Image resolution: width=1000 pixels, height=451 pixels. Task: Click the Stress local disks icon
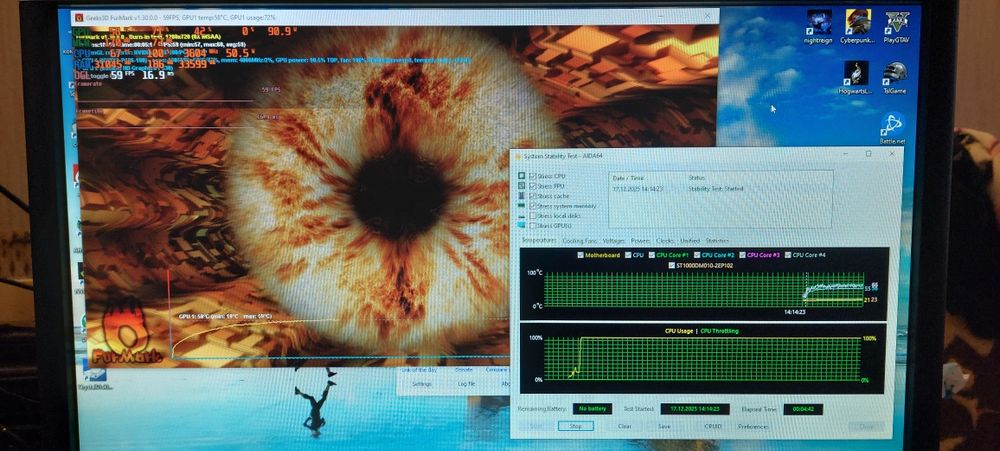[522, 216]
